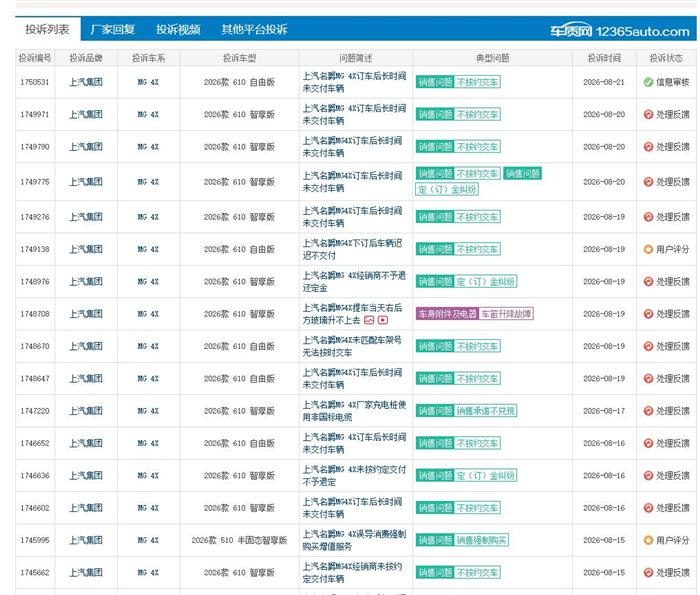Open complaint 1747220 description about 充电桩
Viewport: 700px width, 595px height.
[354, 411]
